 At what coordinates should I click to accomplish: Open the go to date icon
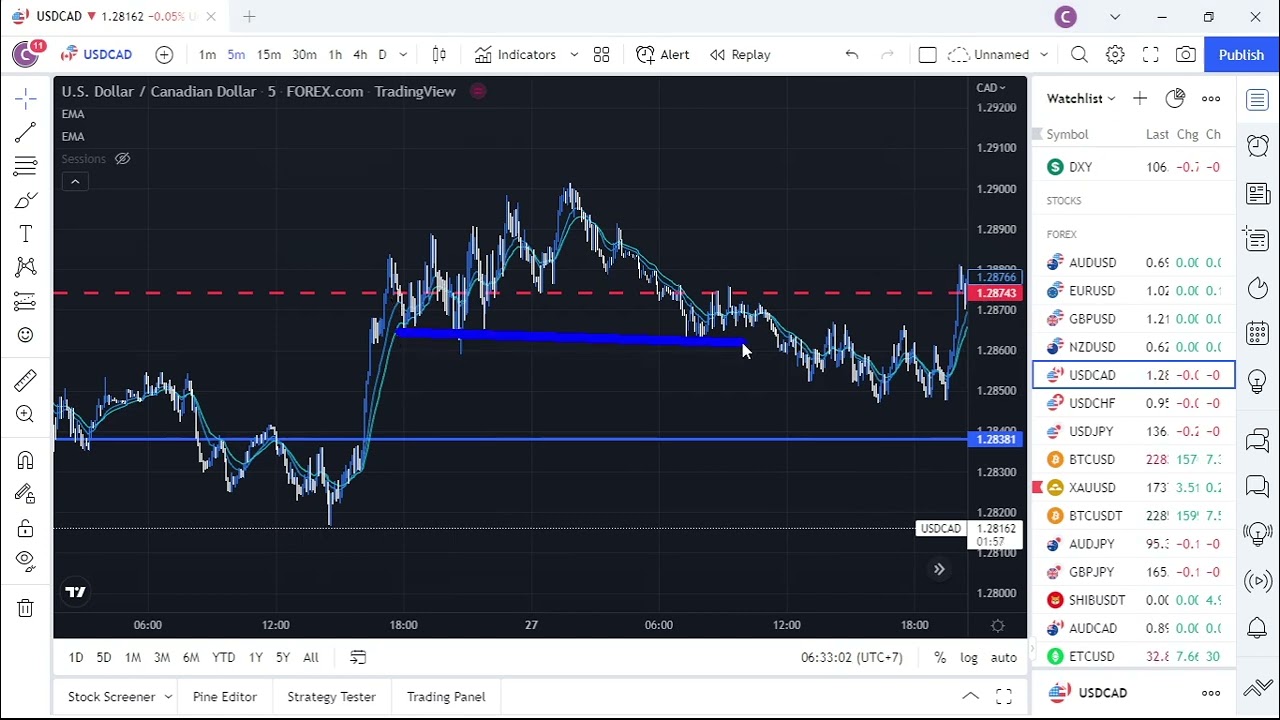click(358, 658)
